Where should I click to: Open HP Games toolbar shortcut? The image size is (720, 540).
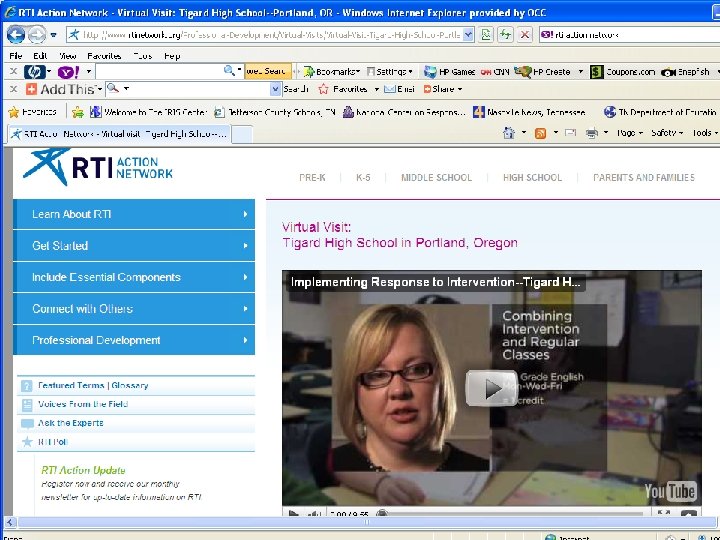click(x=449, y=72)
